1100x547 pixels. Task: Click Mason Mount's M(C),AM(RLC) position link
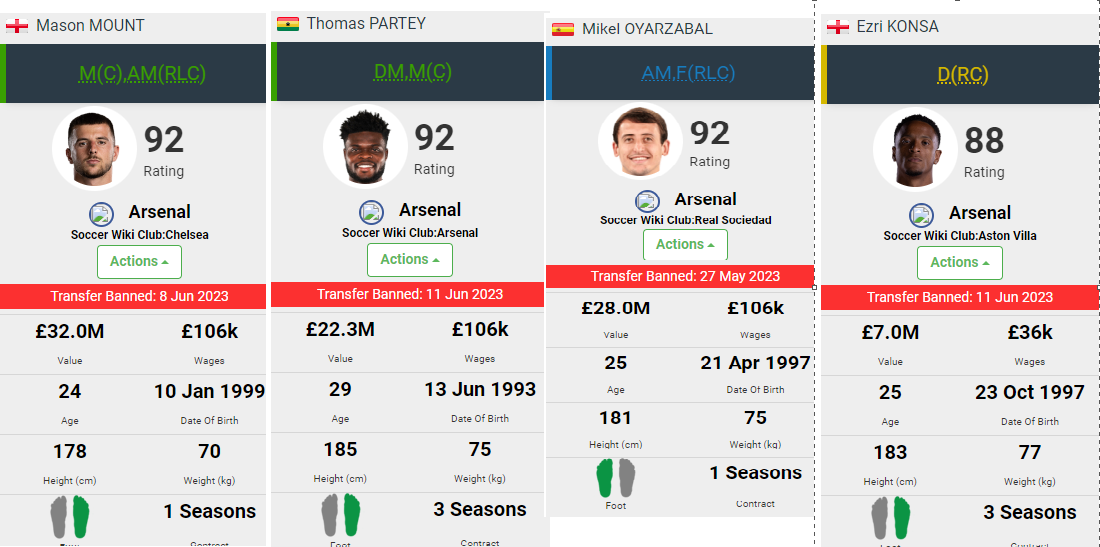point(137,72)
